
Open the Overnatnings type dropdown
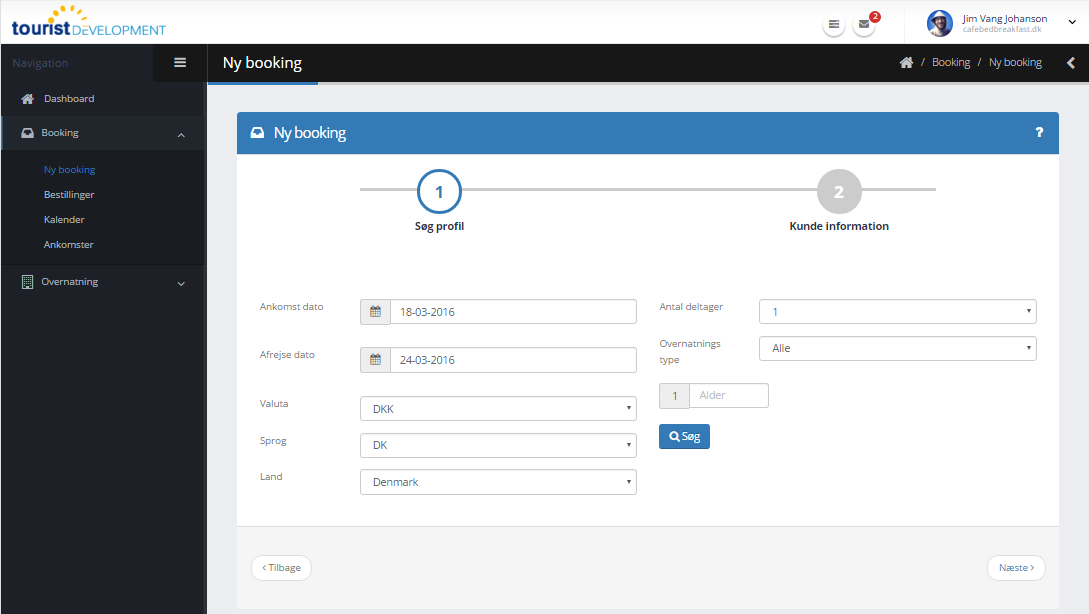897,348
